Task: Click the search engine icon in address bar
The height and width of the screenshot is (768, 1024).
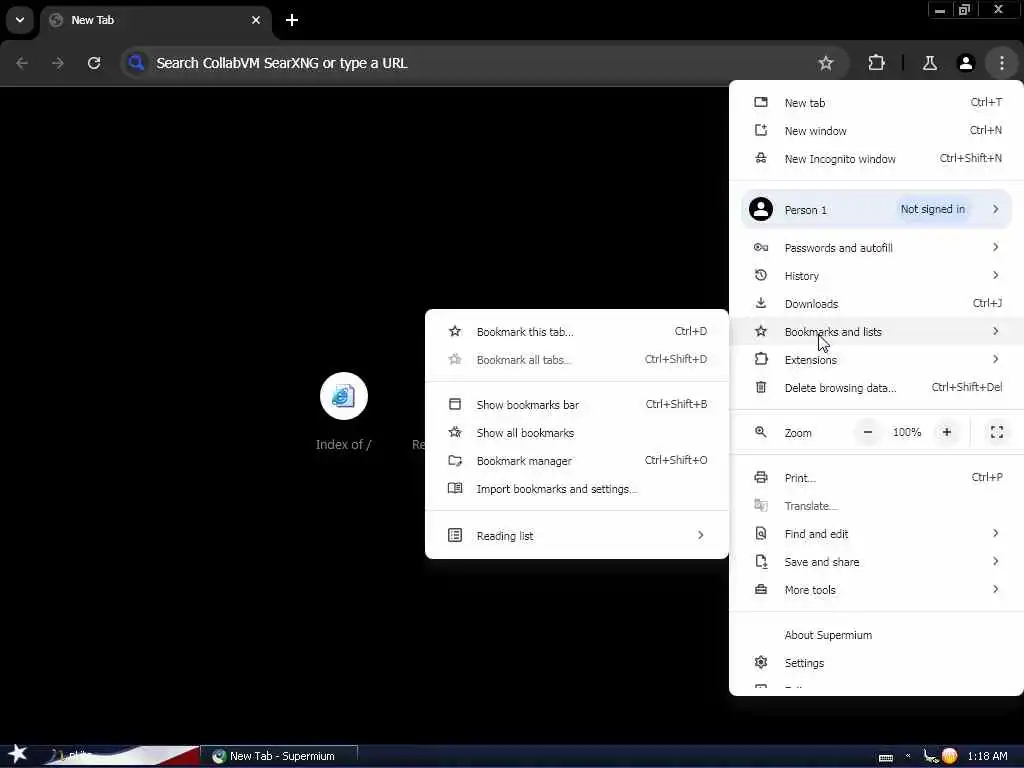Action: tap(136, 63)
